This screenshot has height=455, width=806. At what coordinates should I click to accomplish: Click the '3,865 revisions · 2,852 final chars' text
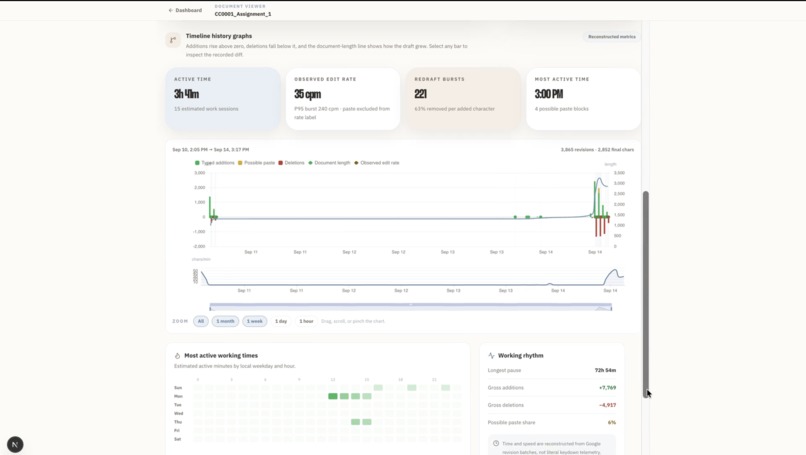597,150
